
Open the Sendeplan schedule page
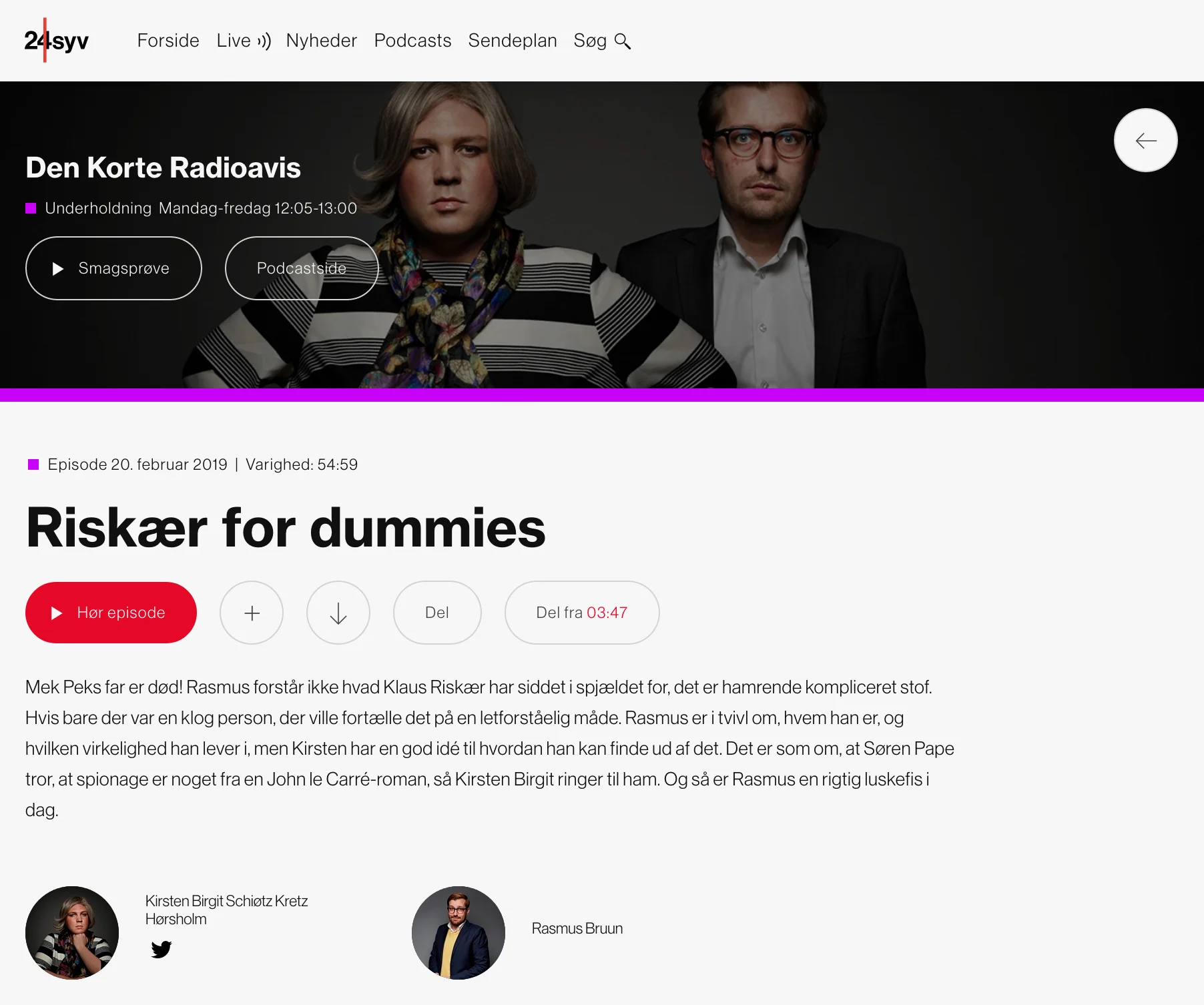(513, 41)
